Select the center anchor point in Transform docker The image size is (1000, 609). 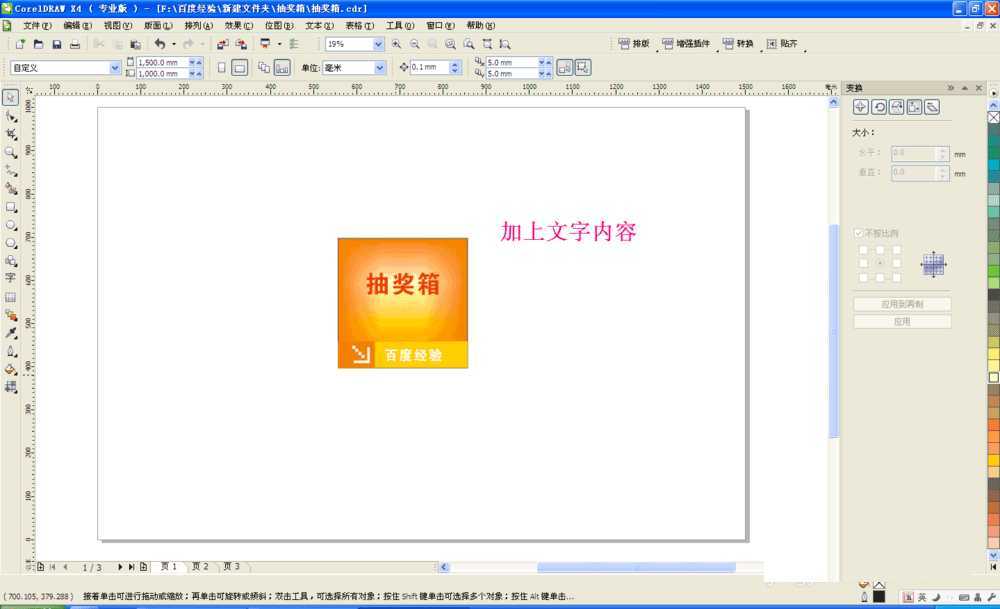[880, 263]
